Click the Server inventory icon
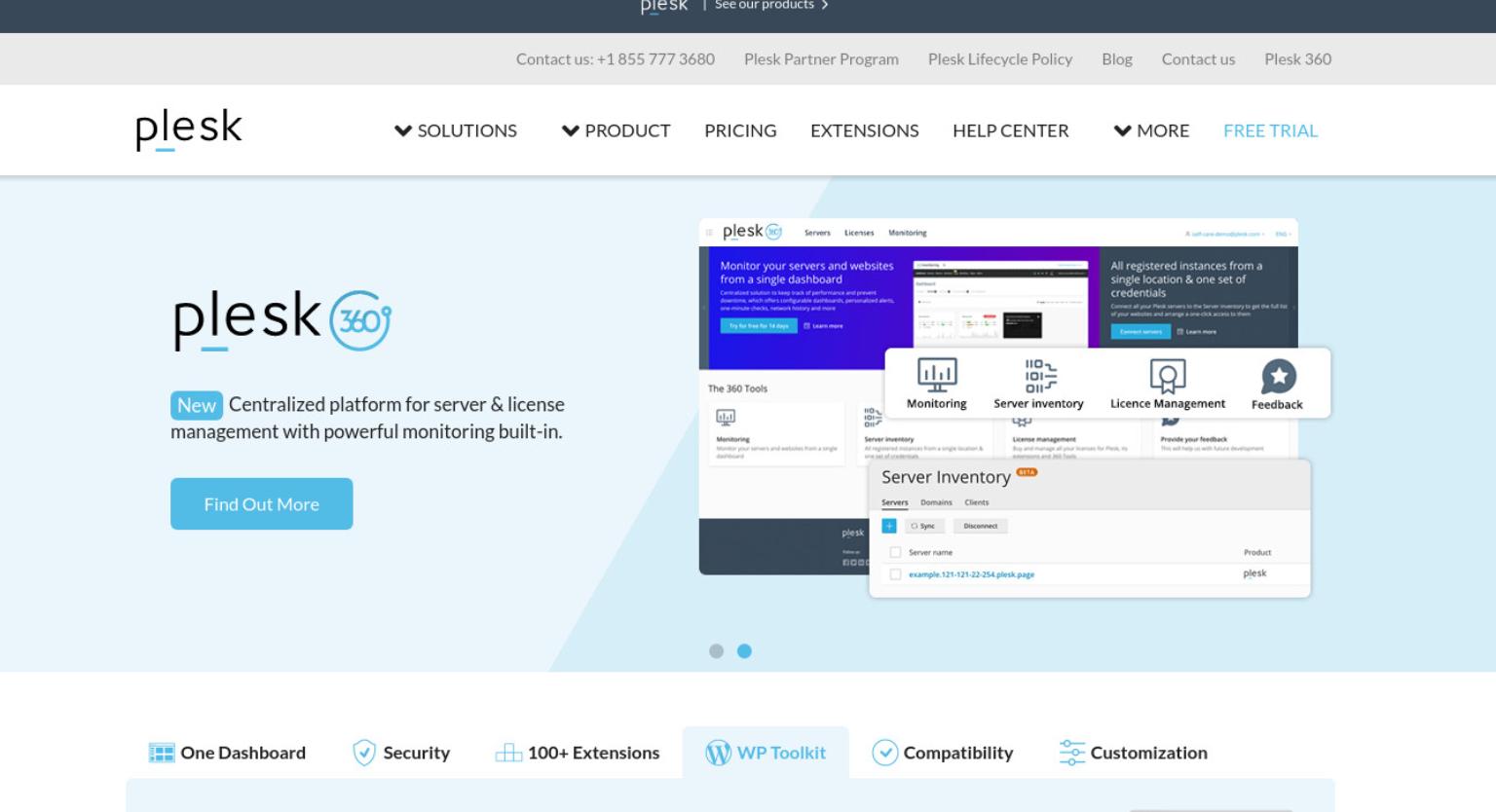Screen dimensions: 1496x812 1039,375
